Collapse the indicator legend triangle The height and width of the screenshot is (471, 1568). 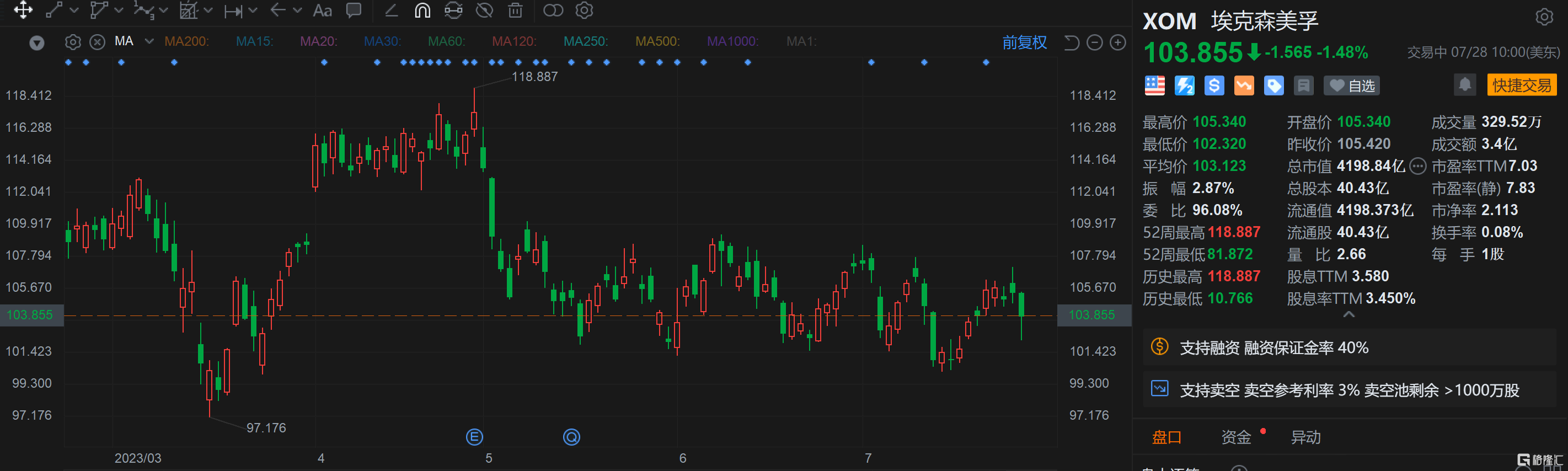(x=37, y=42)
